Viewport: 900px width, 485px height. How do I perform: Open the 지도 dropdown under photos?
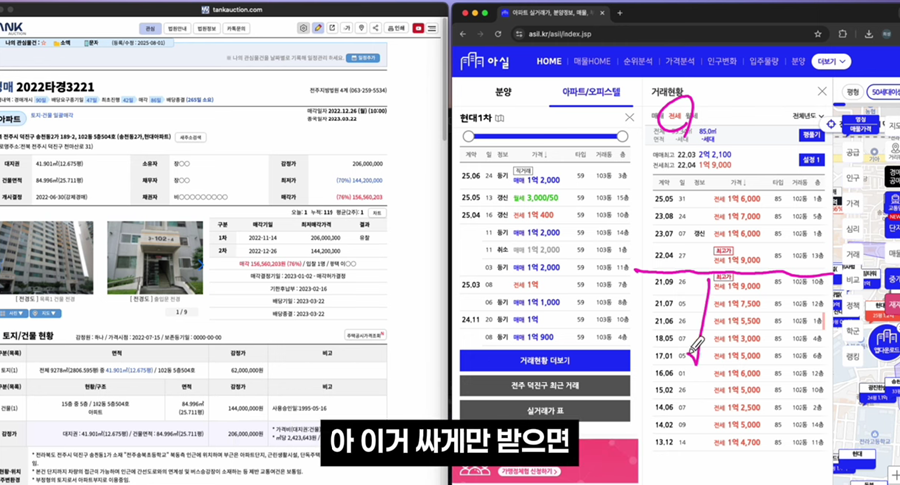point(46,313)
